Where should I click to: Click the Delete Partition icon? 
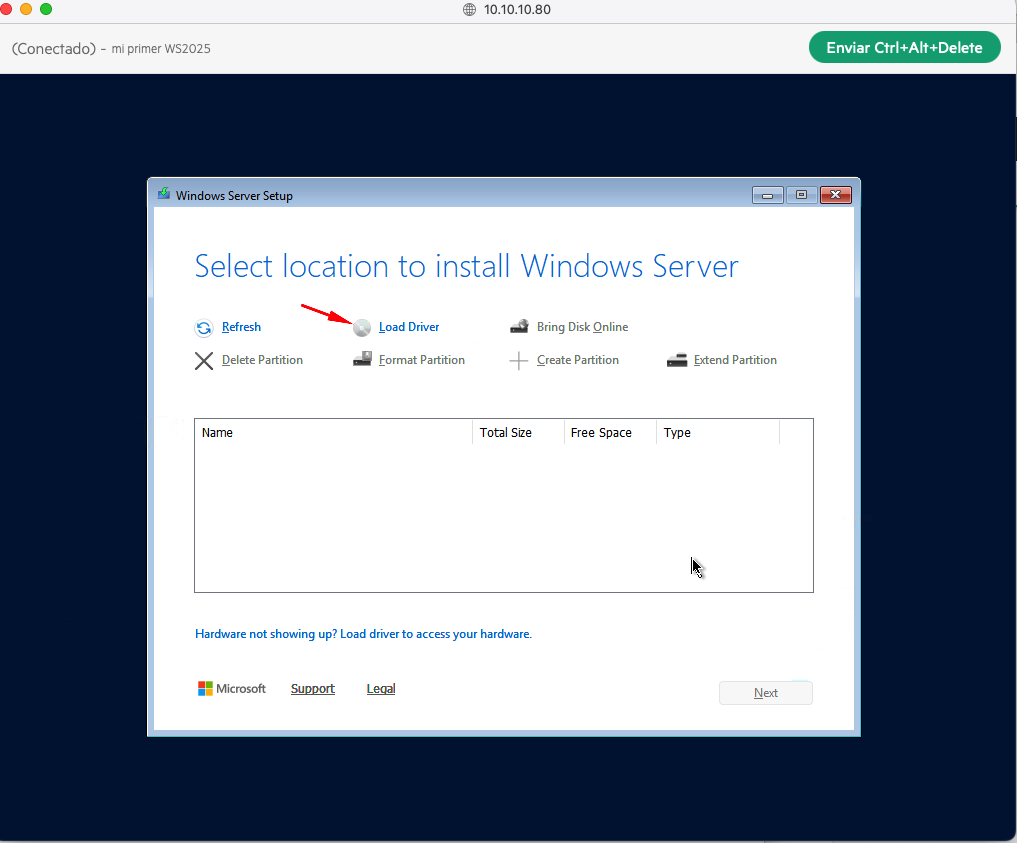pyautogui.click(x=204, y=360)
